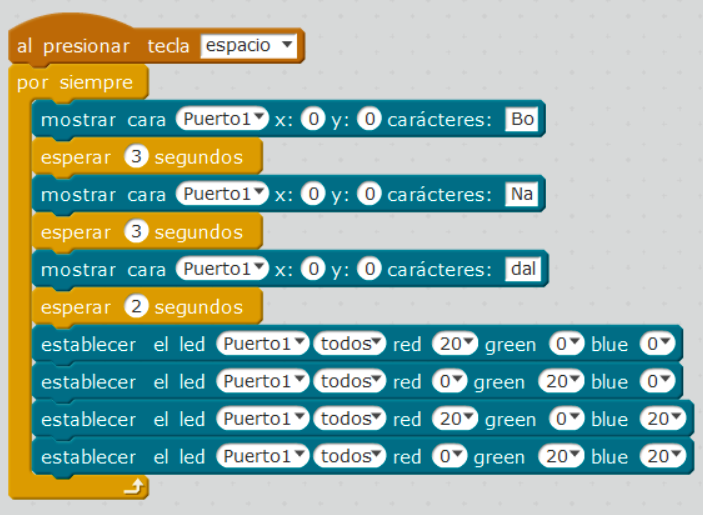The height and width of the screenshot is (515, 703).
Task: Open Puerto1 dropdown in second 'mostrar cara' block
Action: (222, 194)
